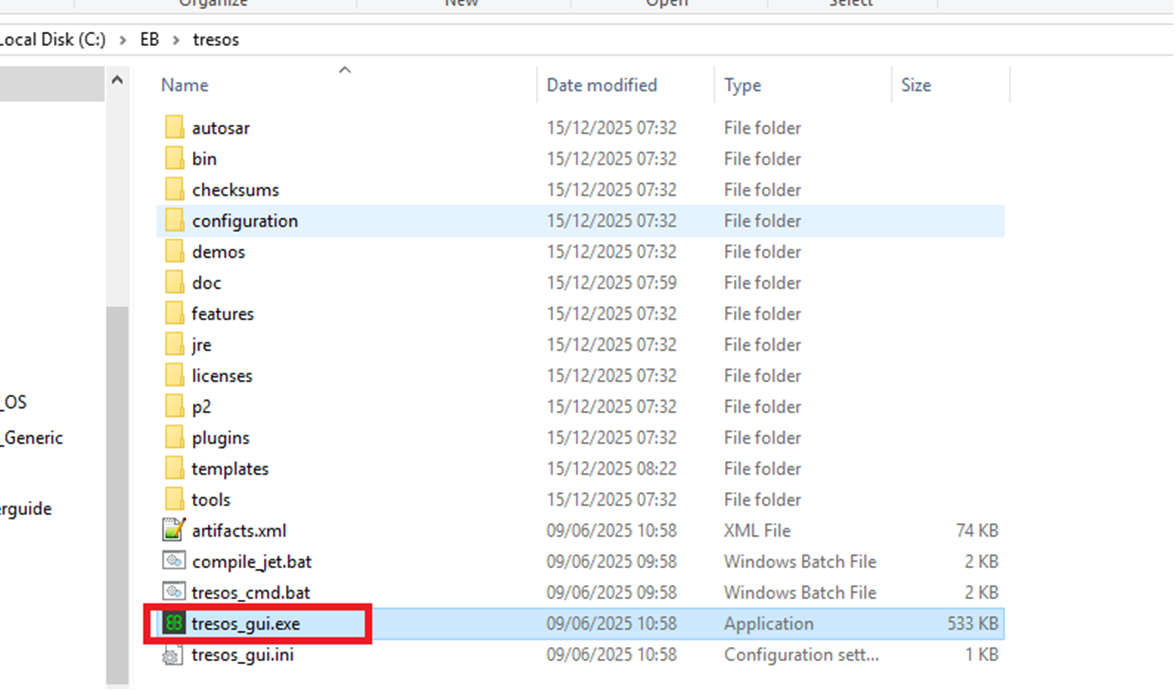Click the compile_jet.bat file icon

[x=174, y=562]
